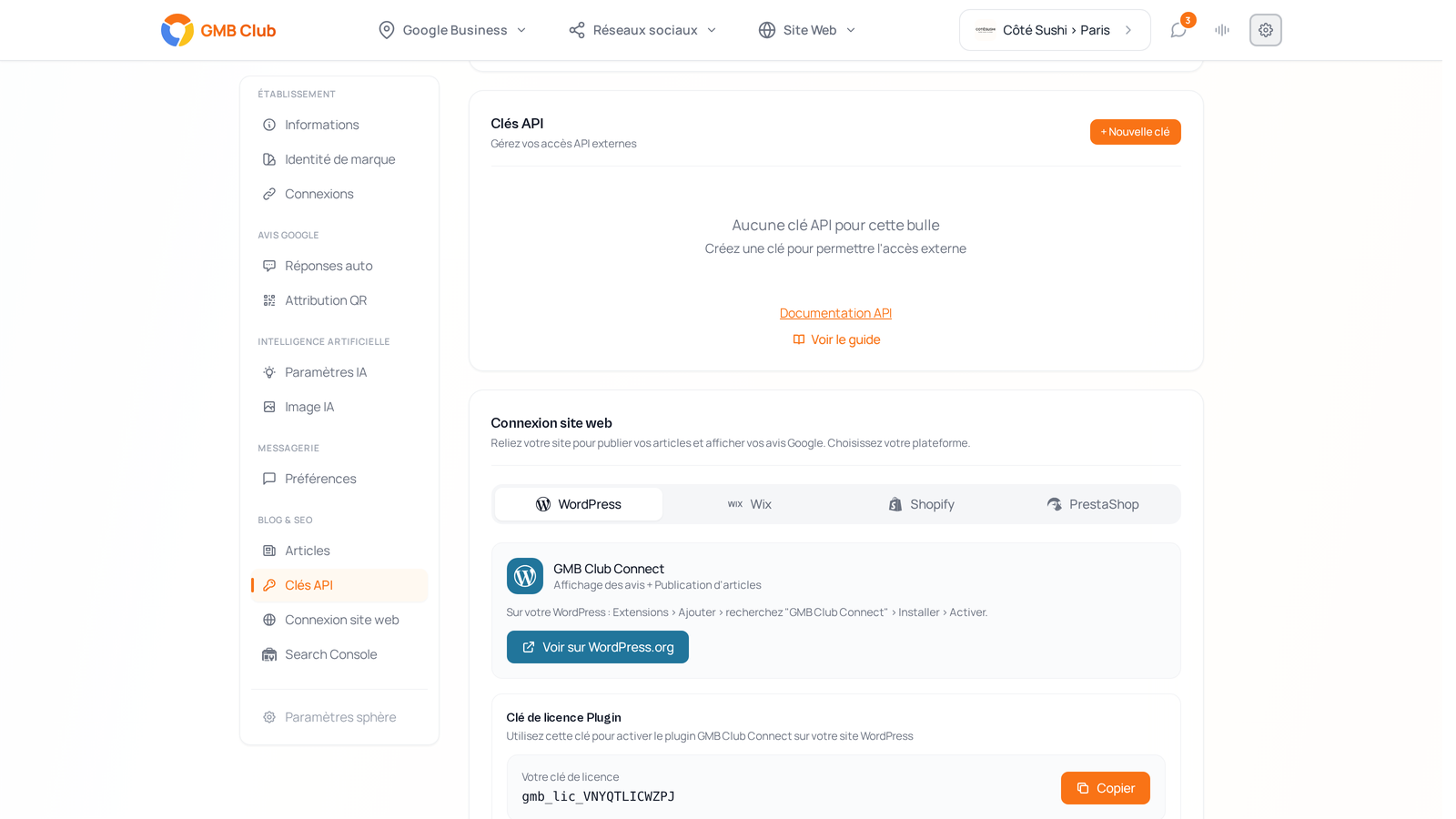
Task: Open the Côté Sushi Paris establishment selector
Action: pos(1055,30)
